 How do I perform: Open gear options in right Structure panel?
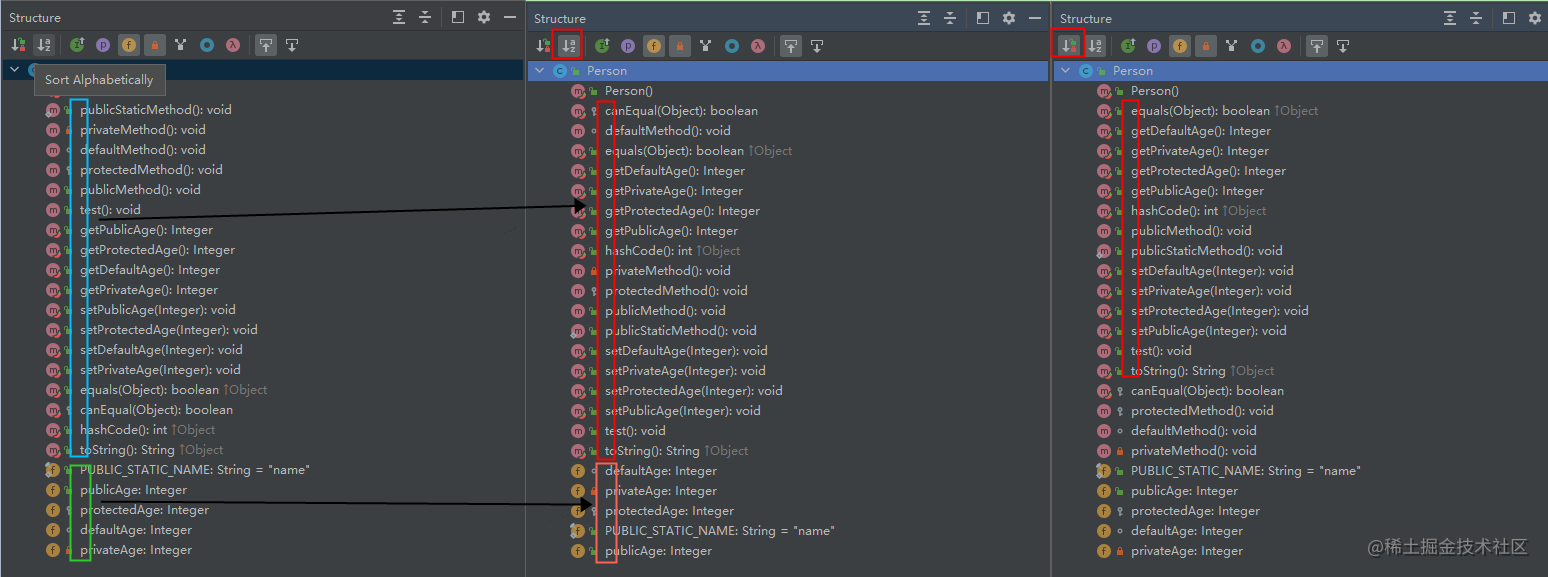pos(1535,18)
